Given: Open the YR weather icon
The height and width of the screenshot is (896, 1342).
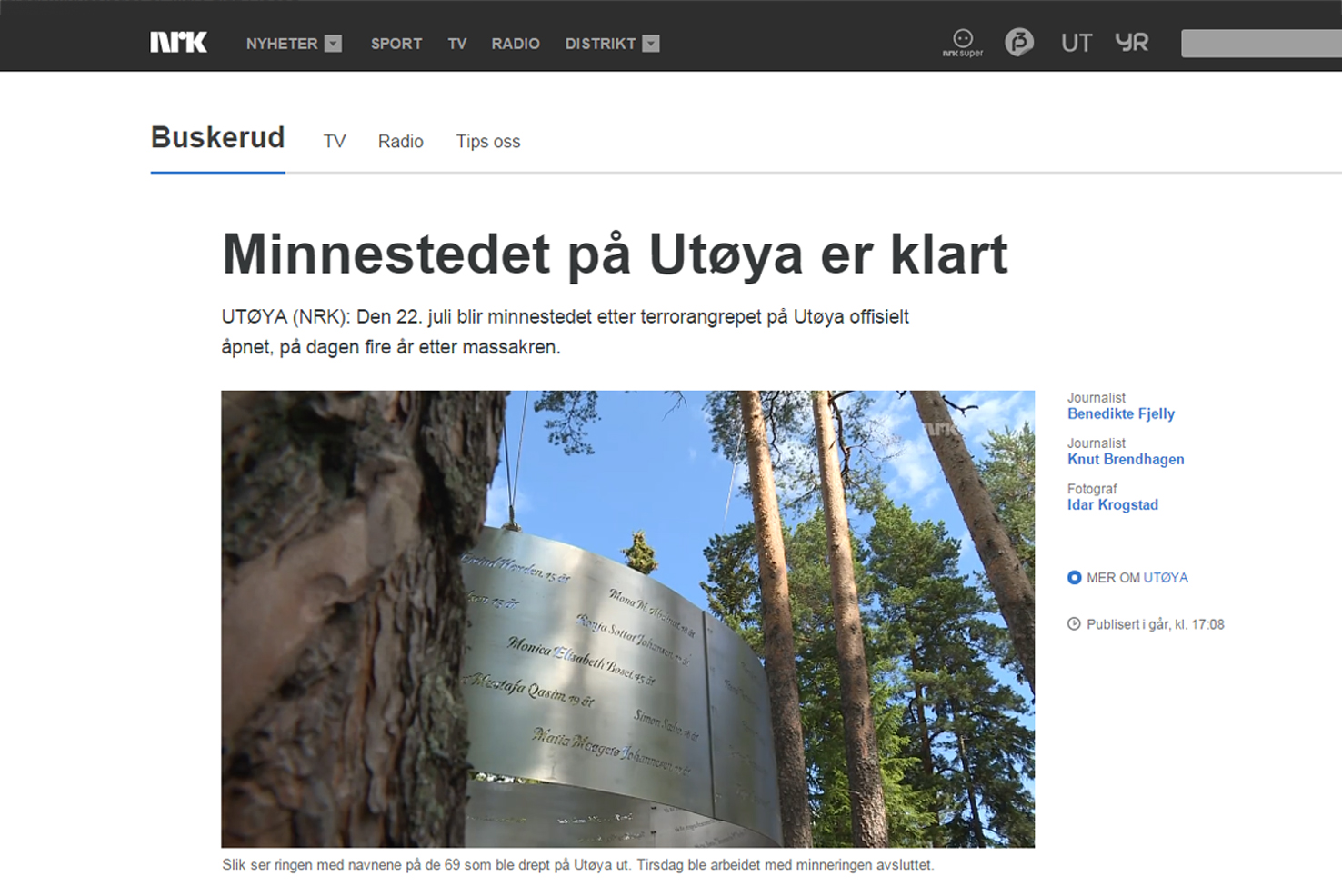Looking at the screenshot, I should pyautogui.click(x=1132, y=43).
